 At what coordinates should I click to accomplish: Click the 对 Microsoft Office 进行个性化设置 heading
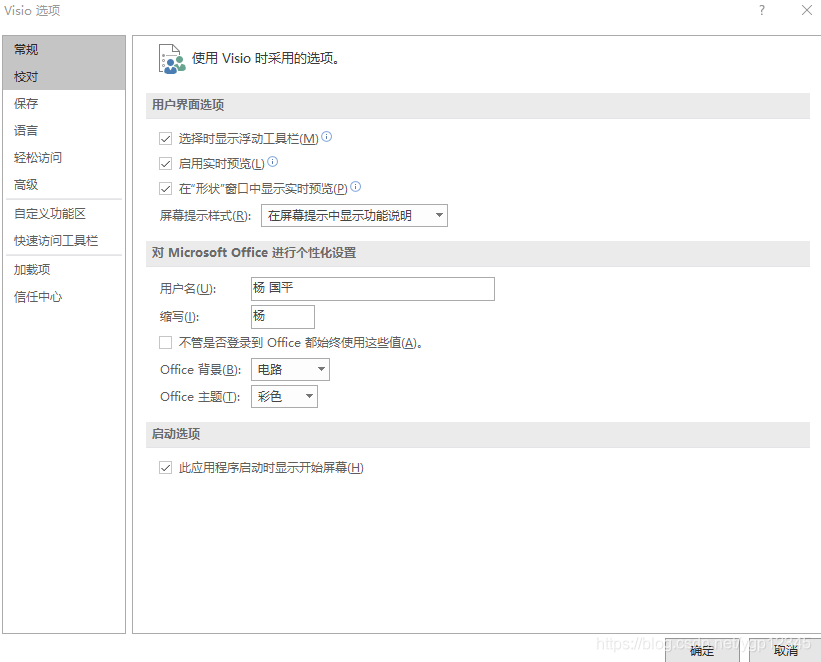pos(254,253)
